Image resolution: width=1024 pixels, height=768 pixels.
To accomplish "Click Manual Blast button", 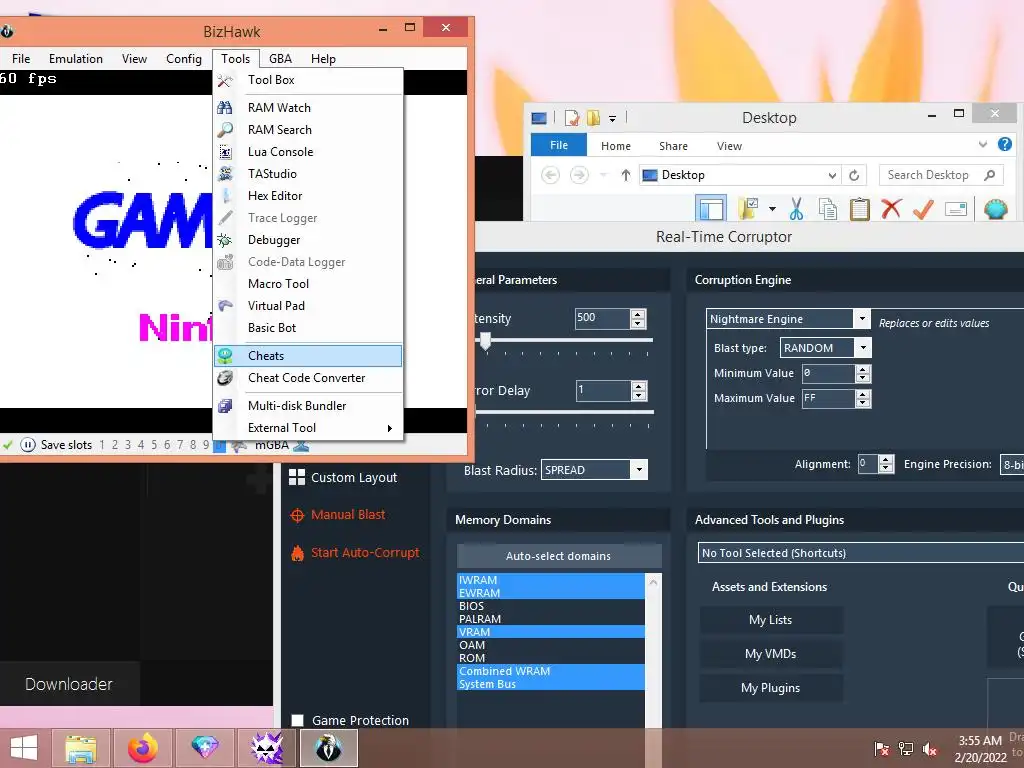I will [347, 515].
